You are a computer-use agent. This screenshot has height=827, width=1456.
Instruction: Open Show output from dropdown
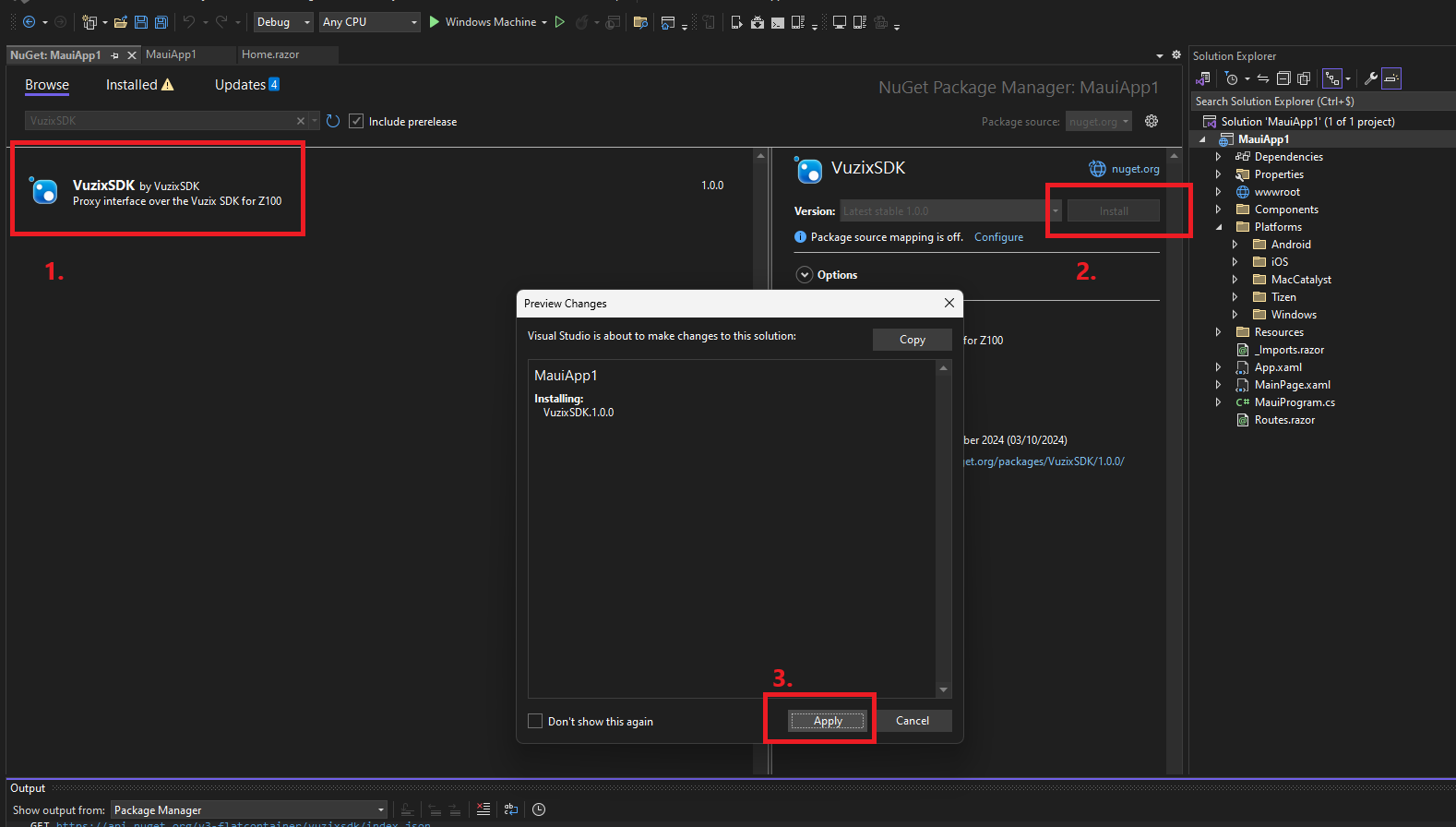point(249,809)
